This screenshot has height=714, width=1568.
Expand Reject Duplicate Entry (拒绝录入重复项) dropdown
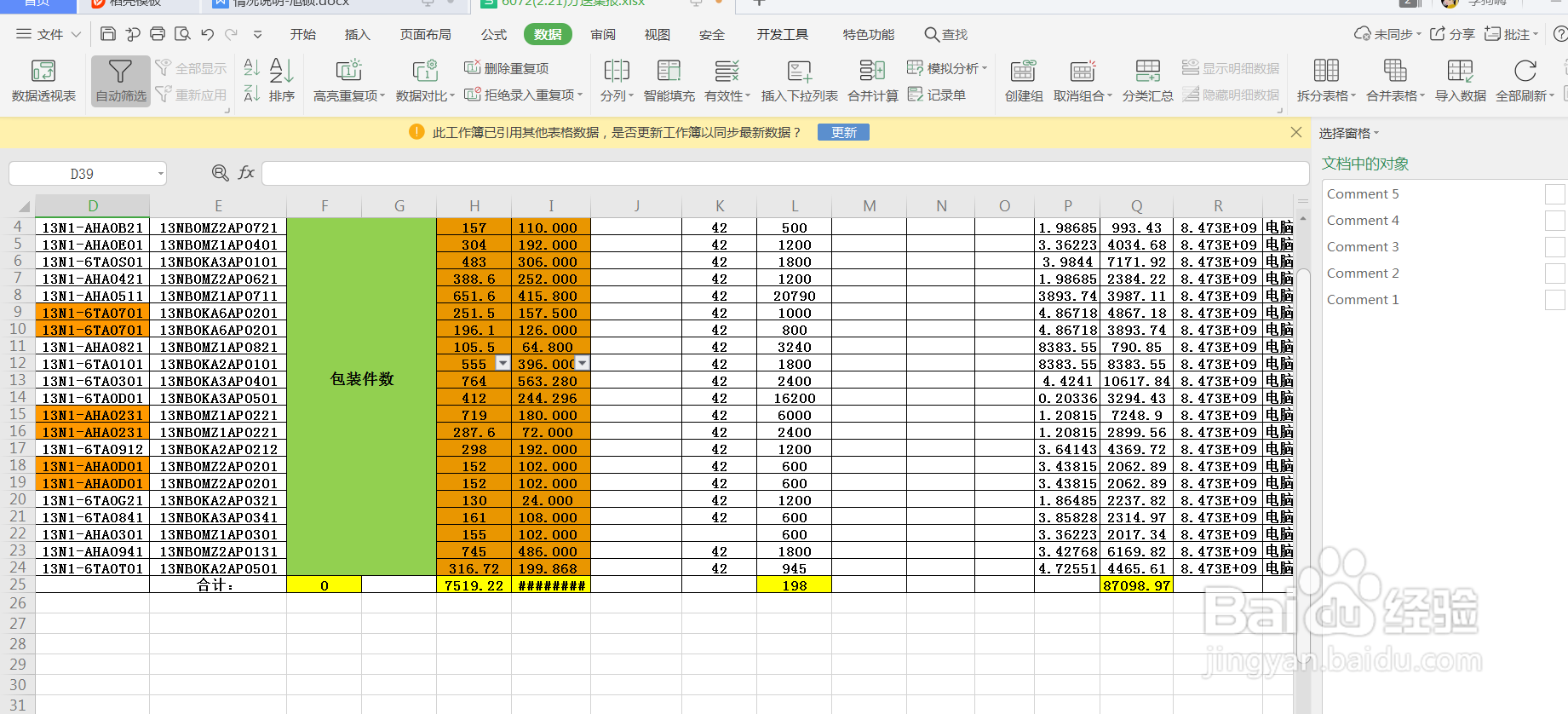[580, 95]
